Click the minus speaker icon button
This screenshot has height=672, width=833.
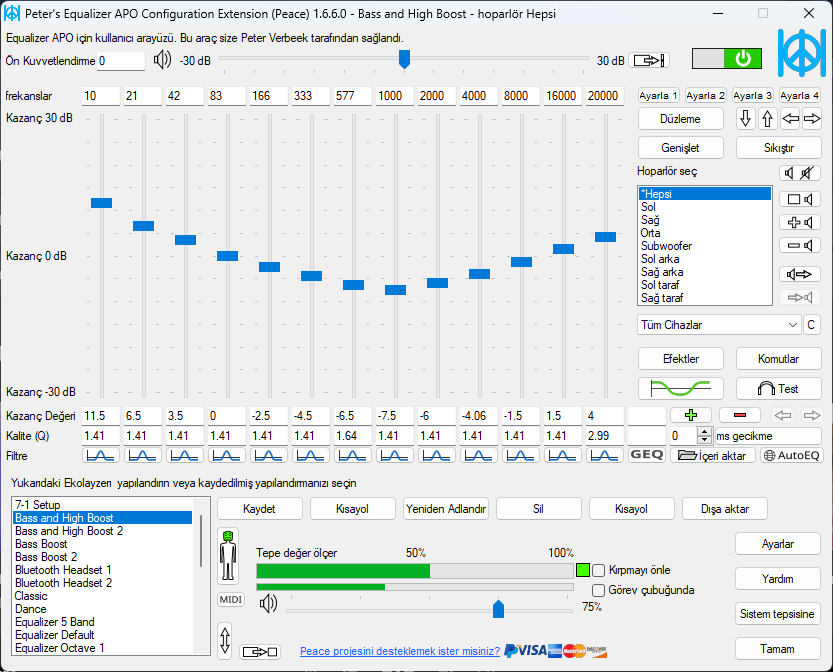(800, 245)
